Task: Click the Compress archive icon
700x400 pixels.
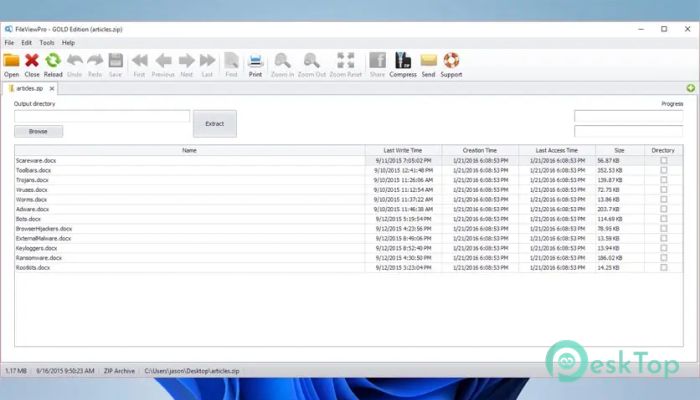Action: pyautogui.click(x=403, y=60)
